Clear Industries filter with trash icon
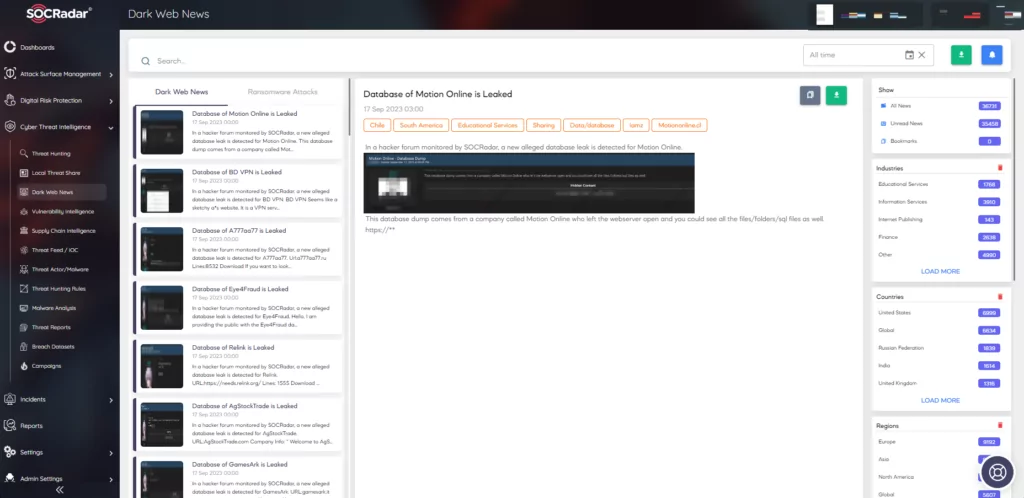The image size is (1024, 498). click(1000, 168)
